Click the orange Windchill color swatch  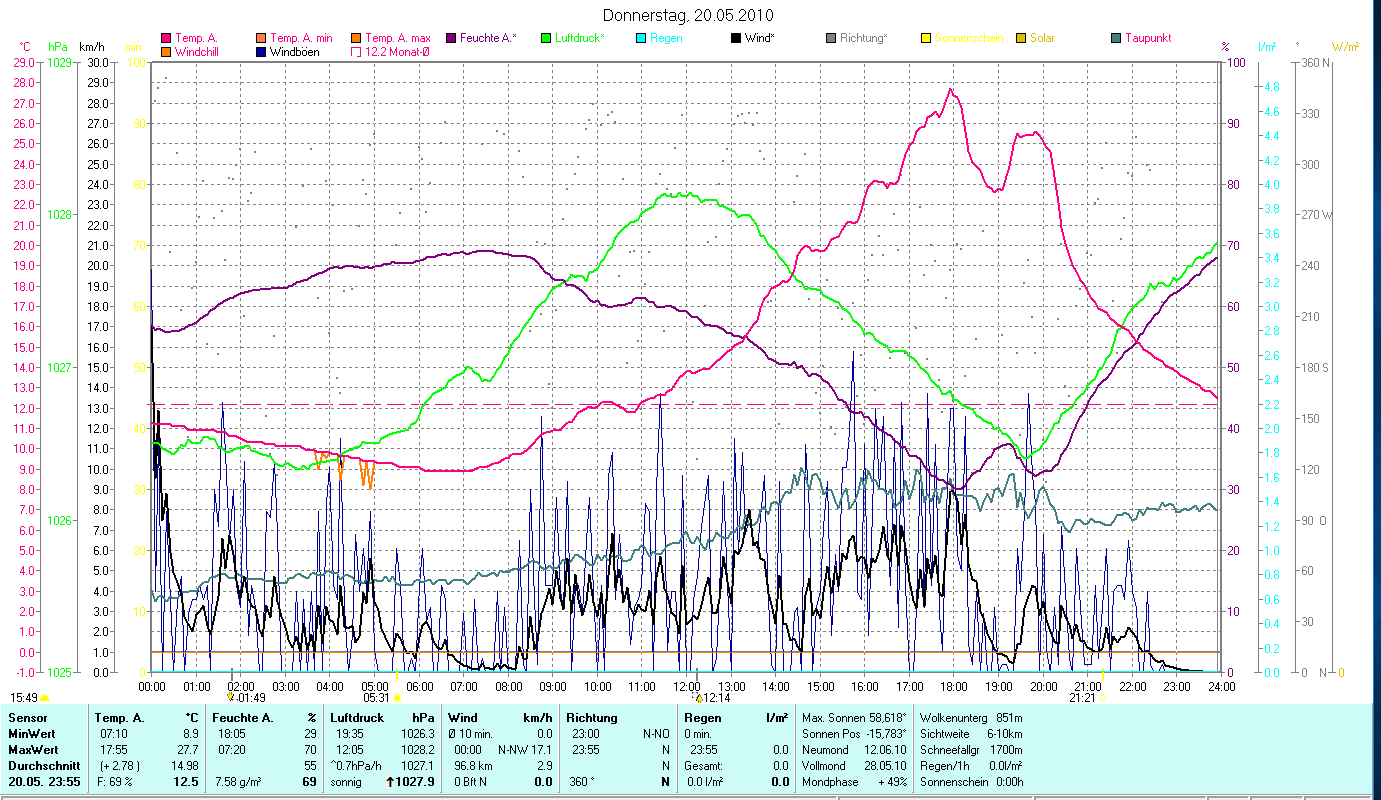click(166, 51)
